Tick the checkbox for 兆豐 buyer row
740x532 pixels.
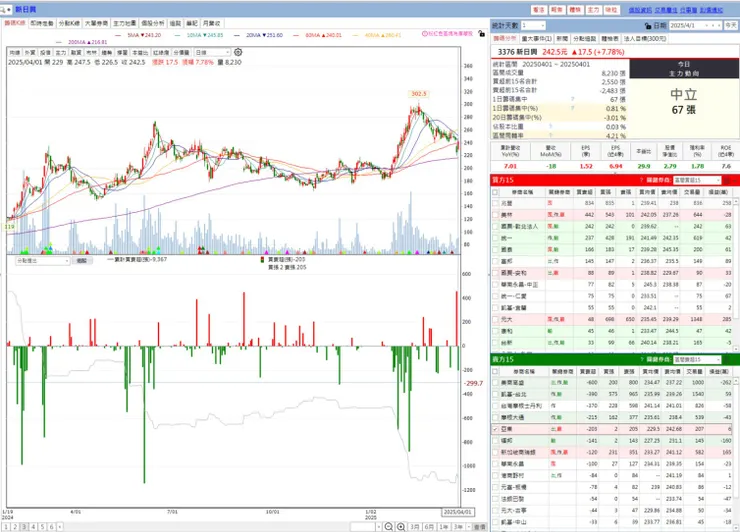coord(495,203)
